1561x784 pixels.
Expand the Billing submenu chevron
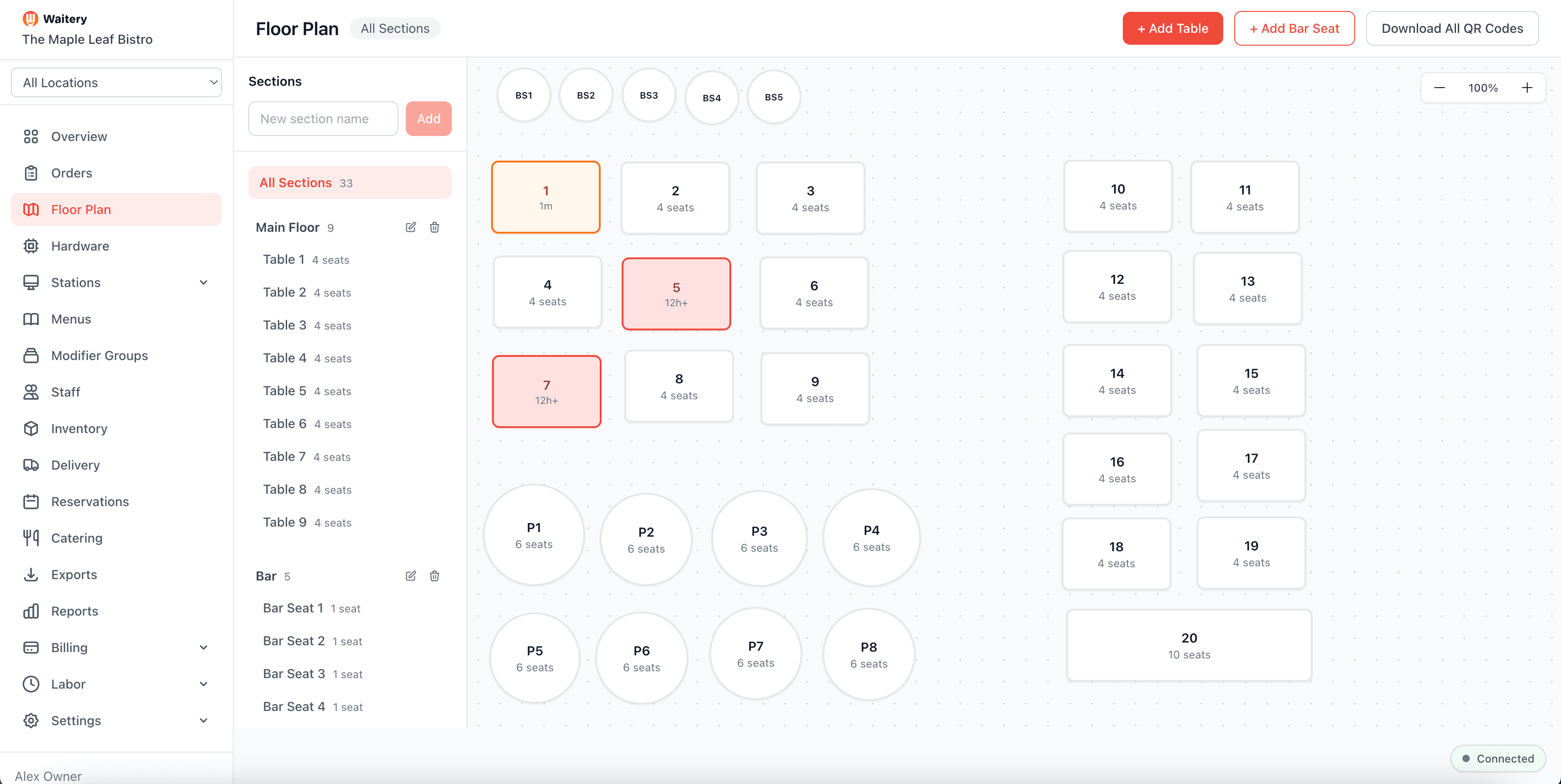pyautogui.click(x=204, y=648)
